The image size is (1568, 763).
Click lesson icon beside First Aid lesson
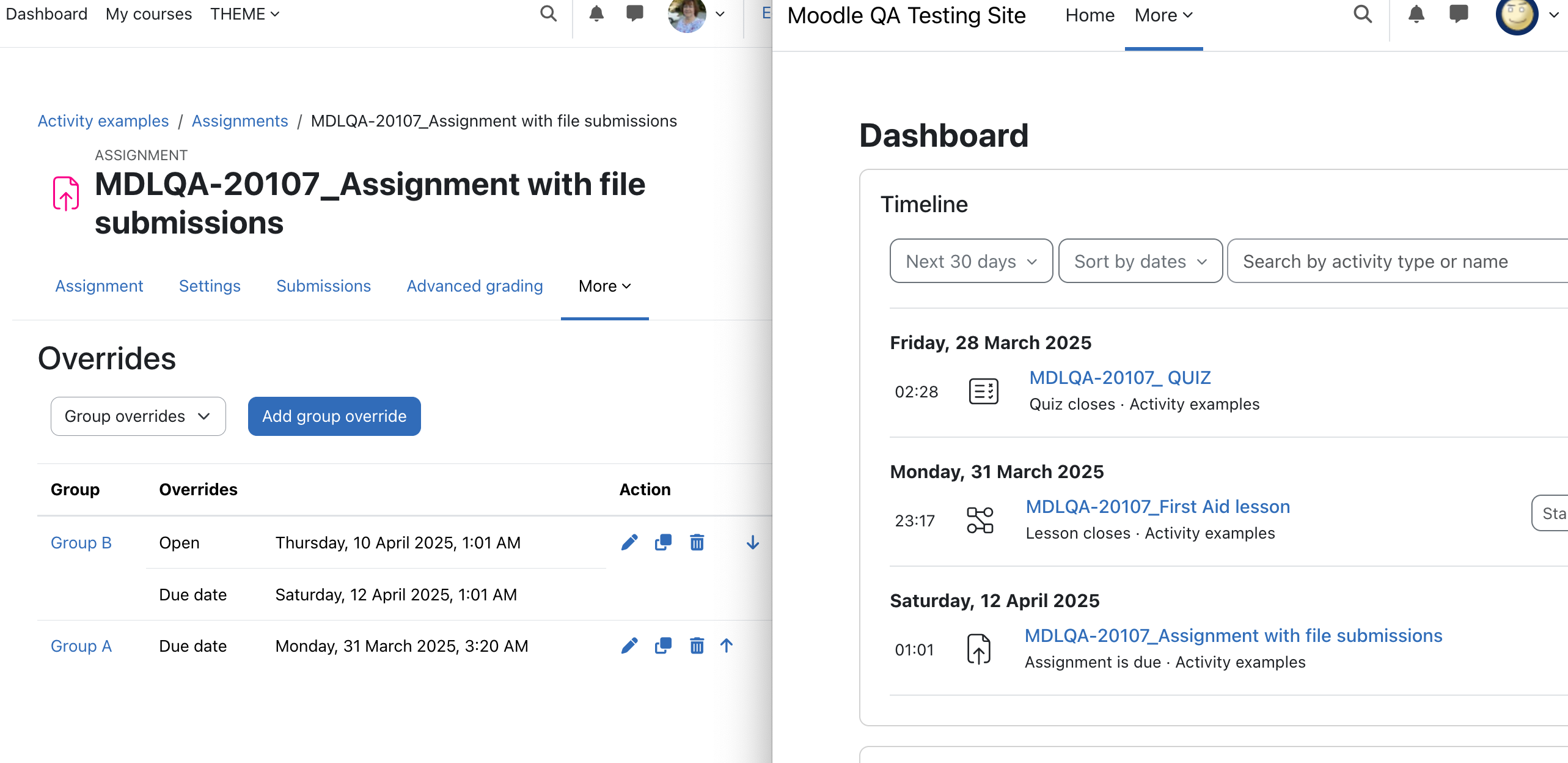pos(980,520)
